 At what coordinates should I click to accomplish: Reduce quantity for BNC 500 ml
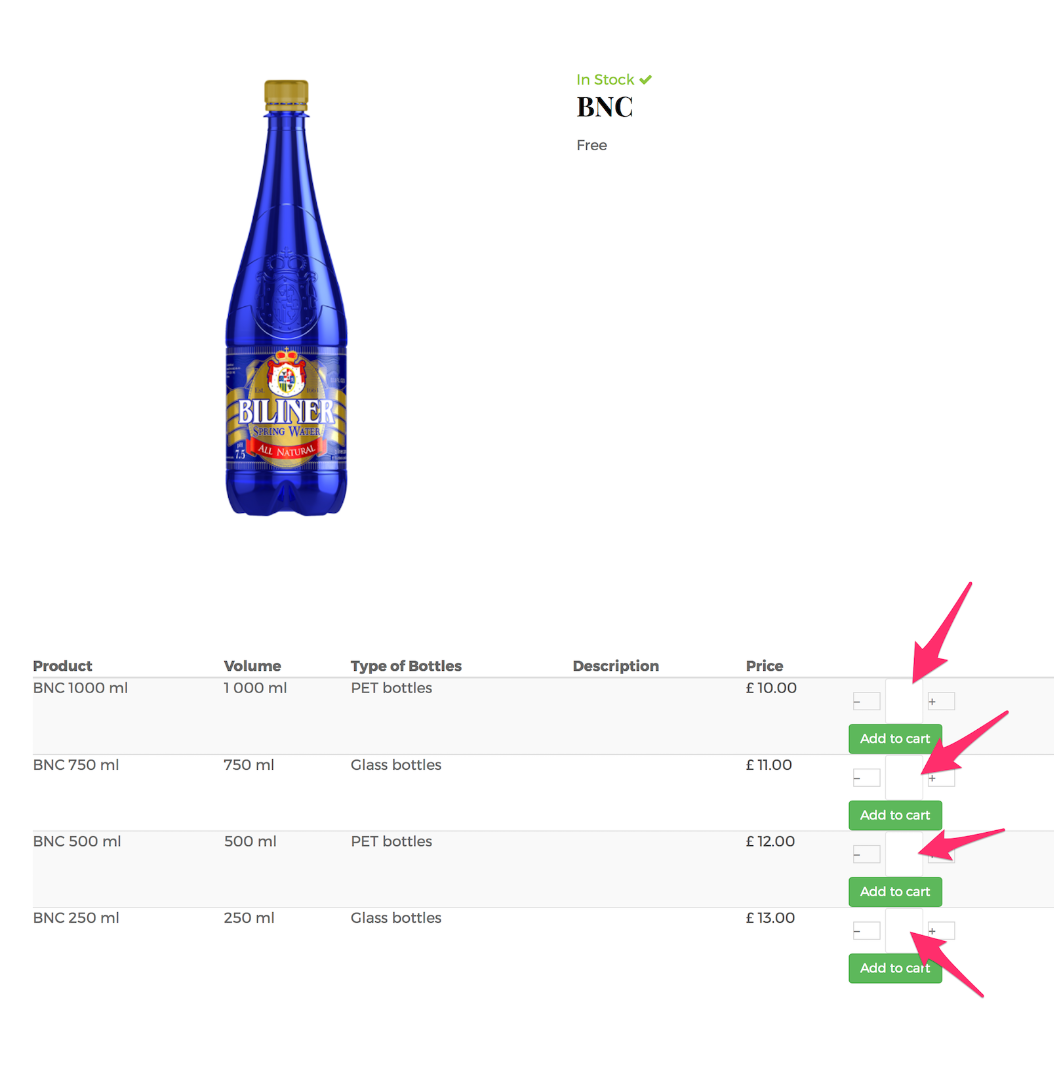pos(866,854)
